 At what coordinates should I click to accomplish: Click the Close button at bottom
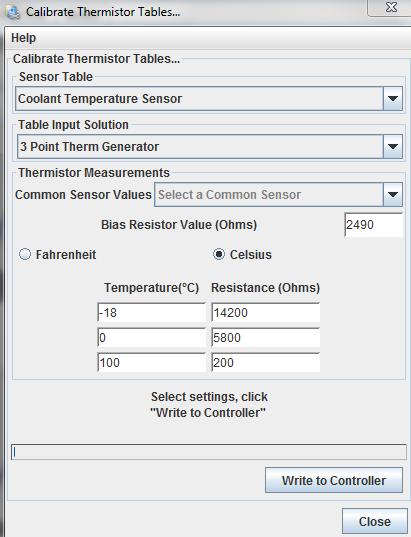coord(375,521)
